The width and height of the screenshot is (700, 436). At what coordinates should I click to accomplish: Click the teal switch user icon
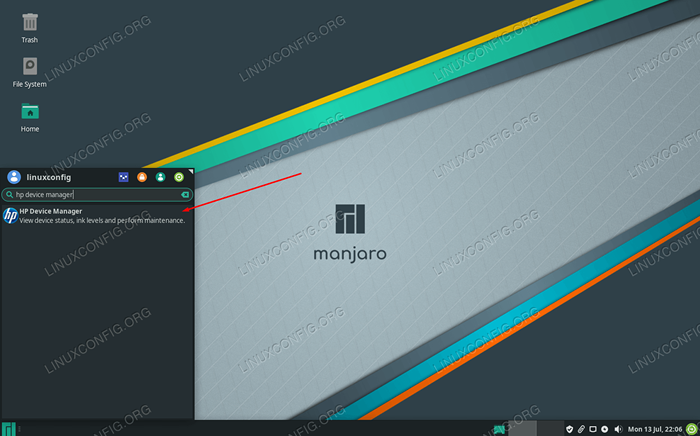[160, 177]
